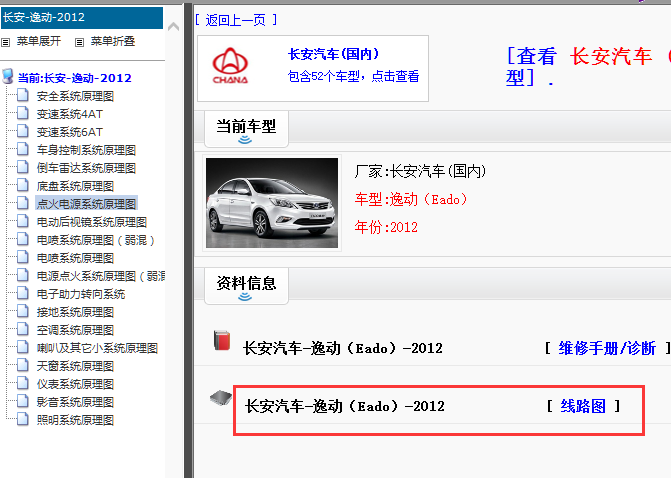671x478 pixels.
Task: Open 电动后视镜系统原理图 entry
Action: pyautogui.click(x=92, y=222)
